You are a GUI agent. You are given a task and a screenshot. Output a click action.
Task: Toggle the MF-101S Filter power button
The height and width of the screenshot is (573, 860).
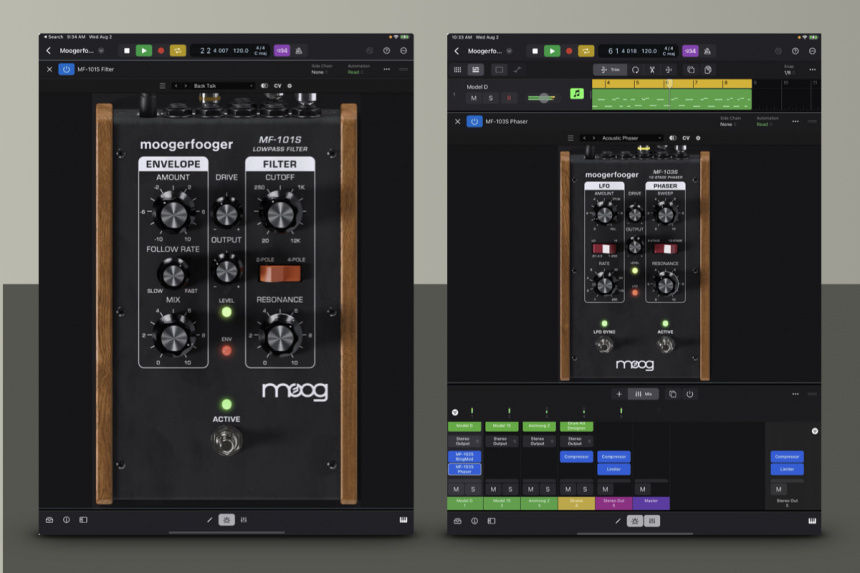coord(66,69)
